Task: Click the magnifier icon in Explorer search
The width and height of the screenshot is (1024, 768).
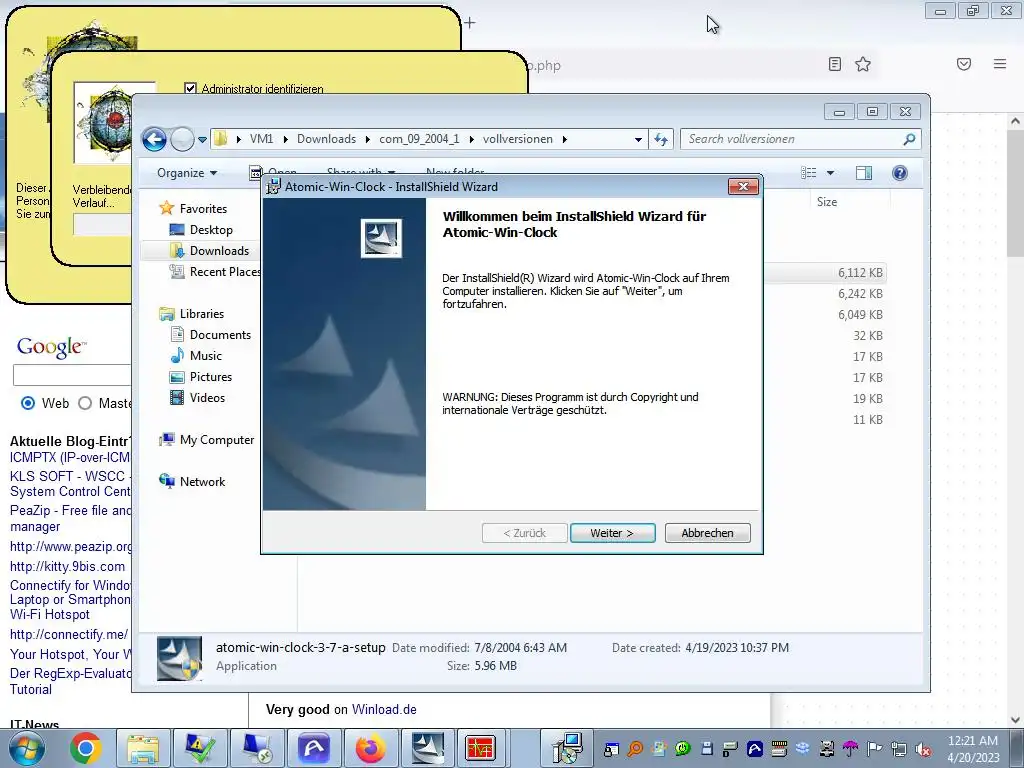Action: tap(909, 139)
